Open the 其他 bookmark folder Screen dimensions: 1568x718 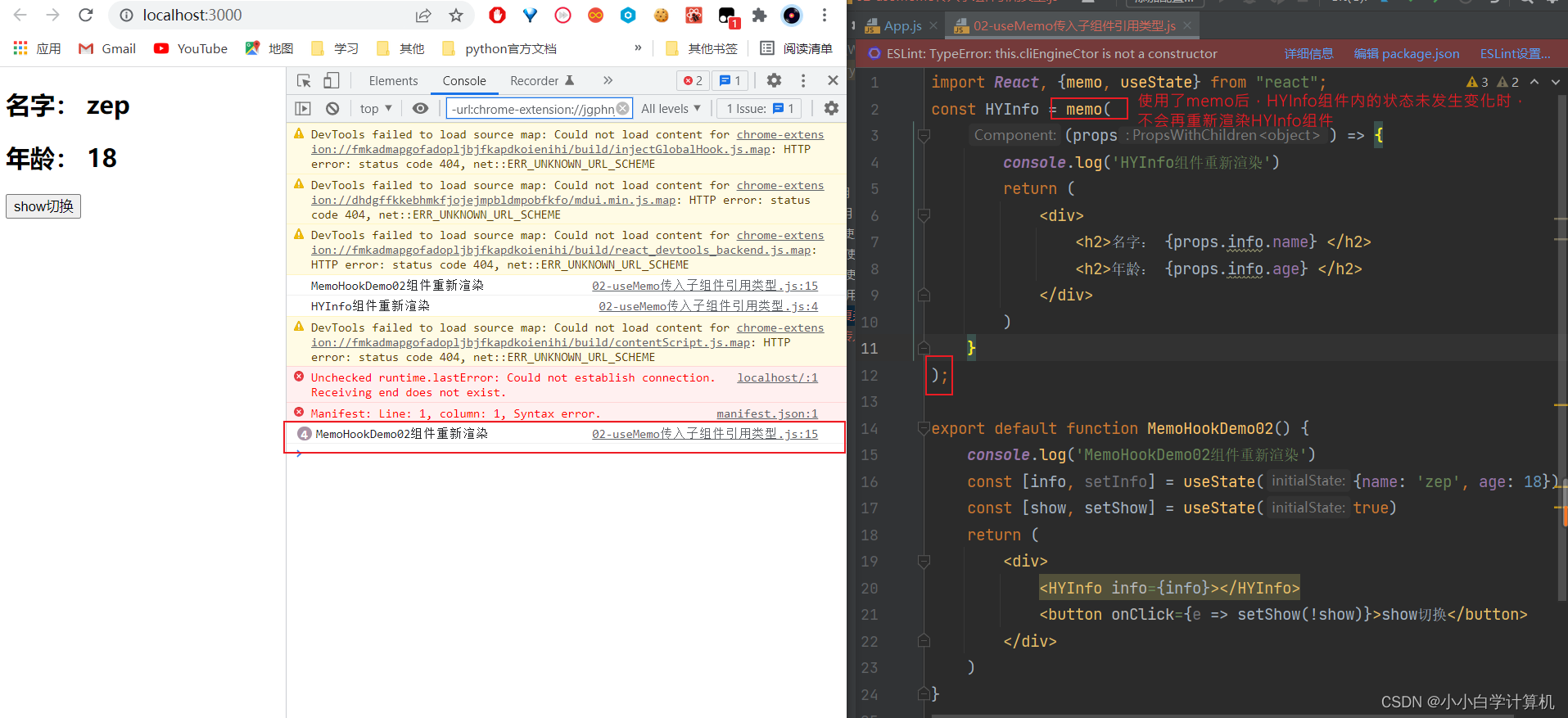[x=400, y=48]
